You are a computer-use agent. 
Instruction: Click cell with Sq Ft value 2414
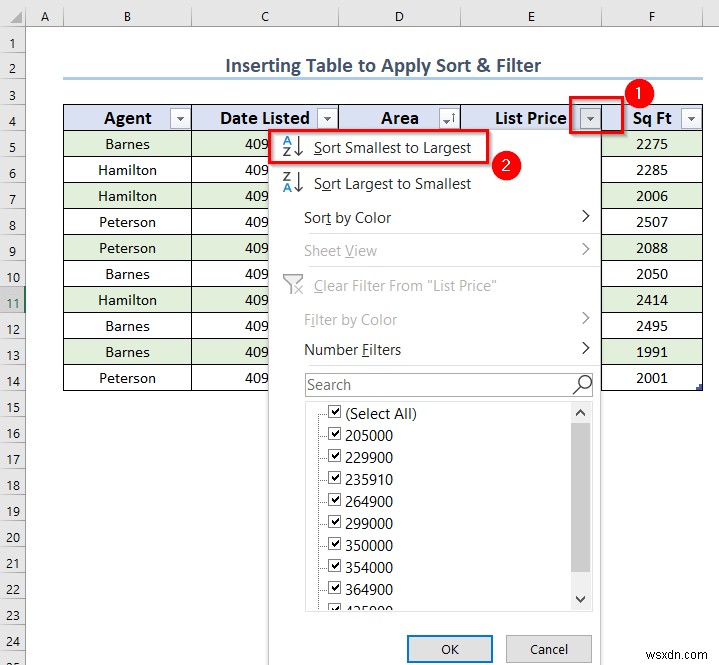652,300
